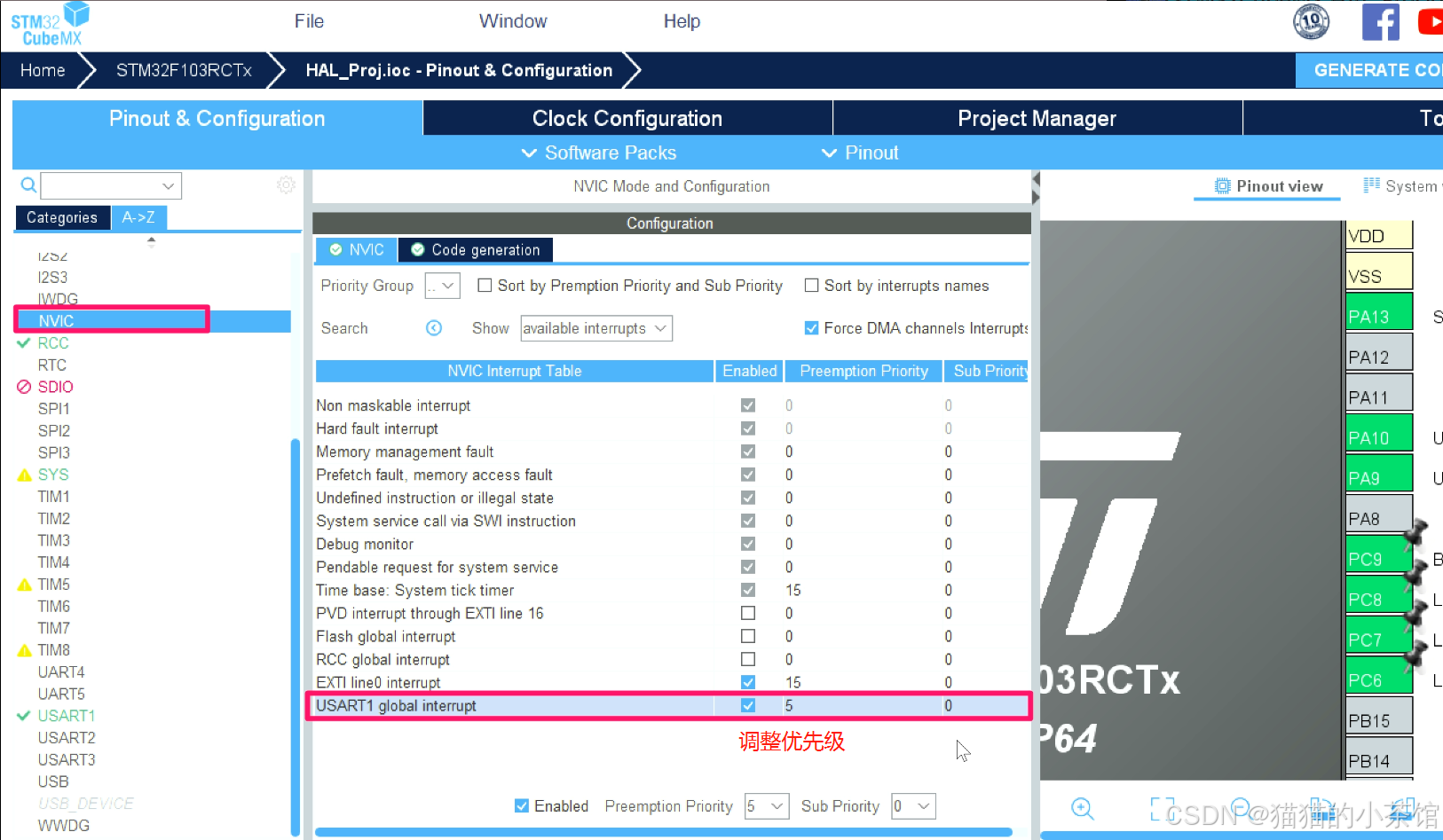The height and width of the screenshot is (840, 1443).
Task: Open the Window menu
Action: 513,21
